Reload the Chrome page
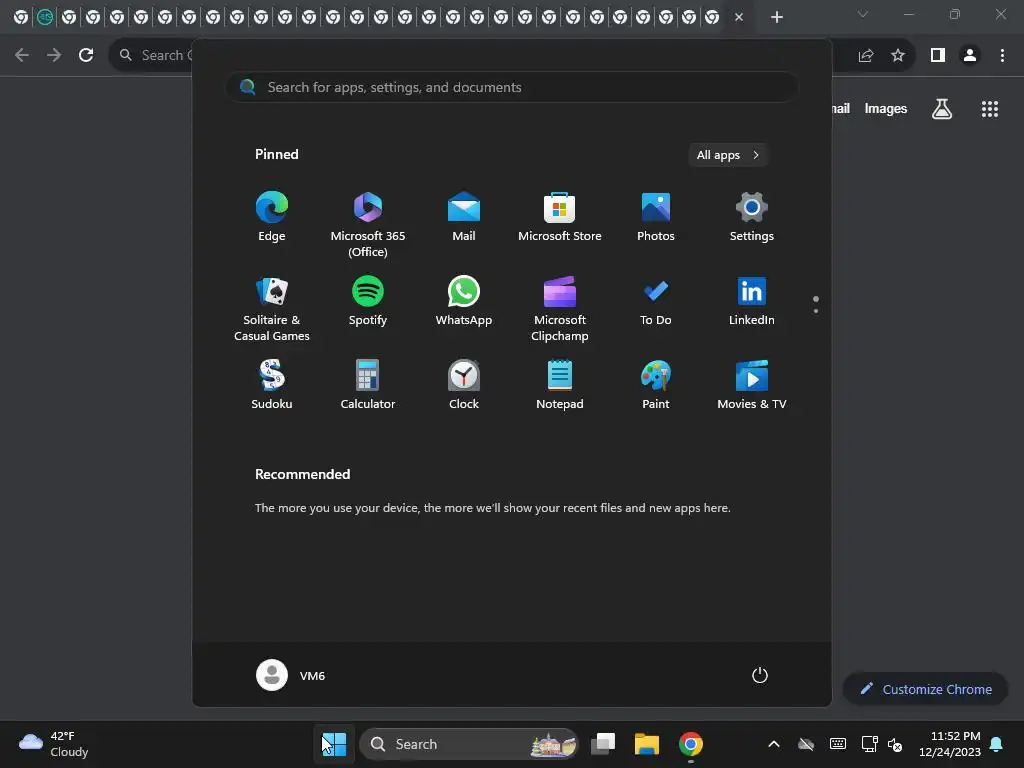 (86, 56)
